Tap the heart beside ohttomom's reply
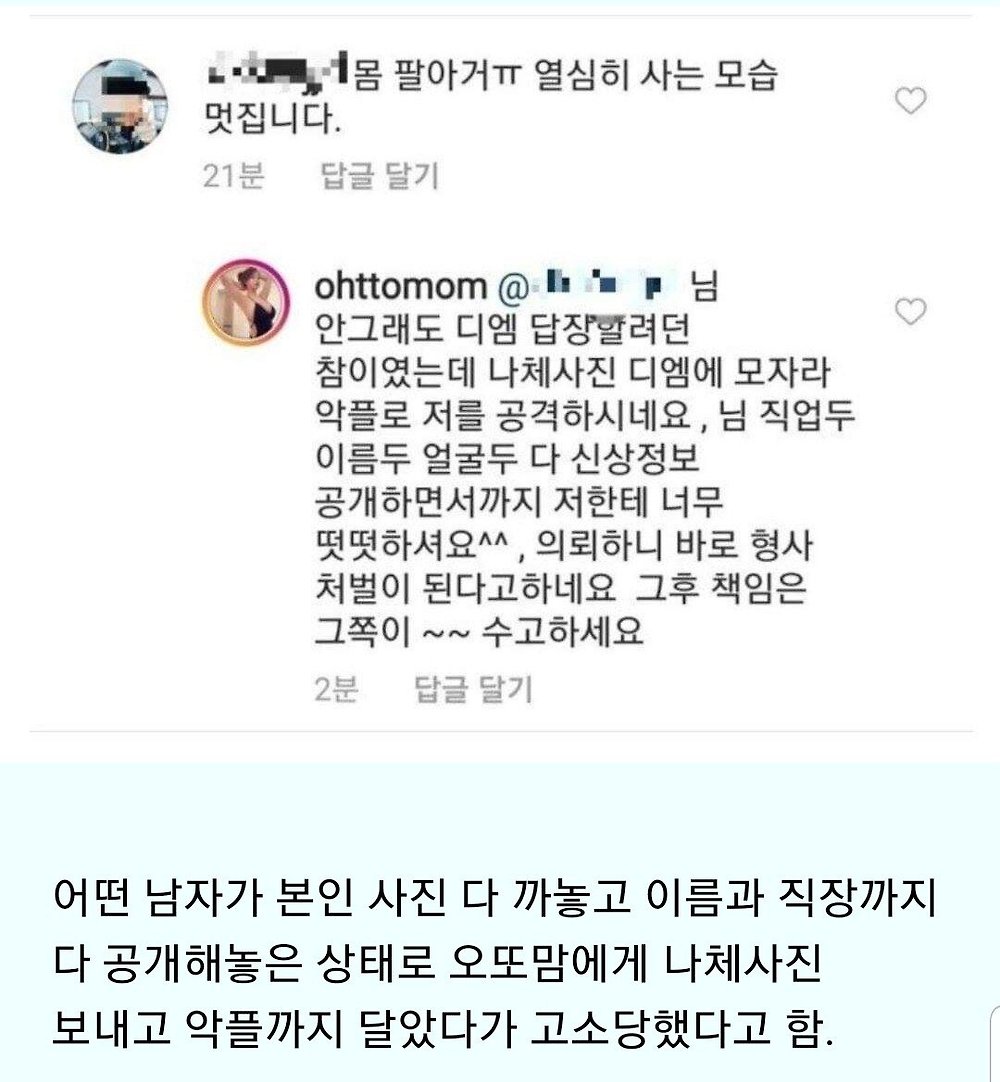This screenshot has height=1082, width=1000. pyautogui.click(x=910, y=311)
